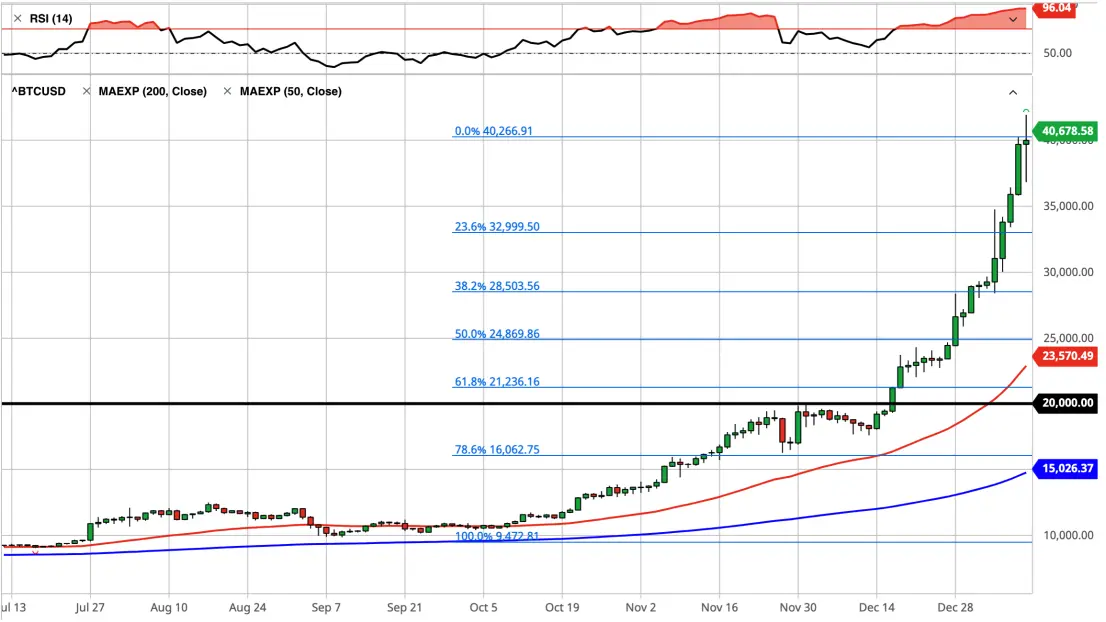1106x622 pixels.
Task: Click the 50.00 level on the RSI scale
Action: pos(1057,53)
